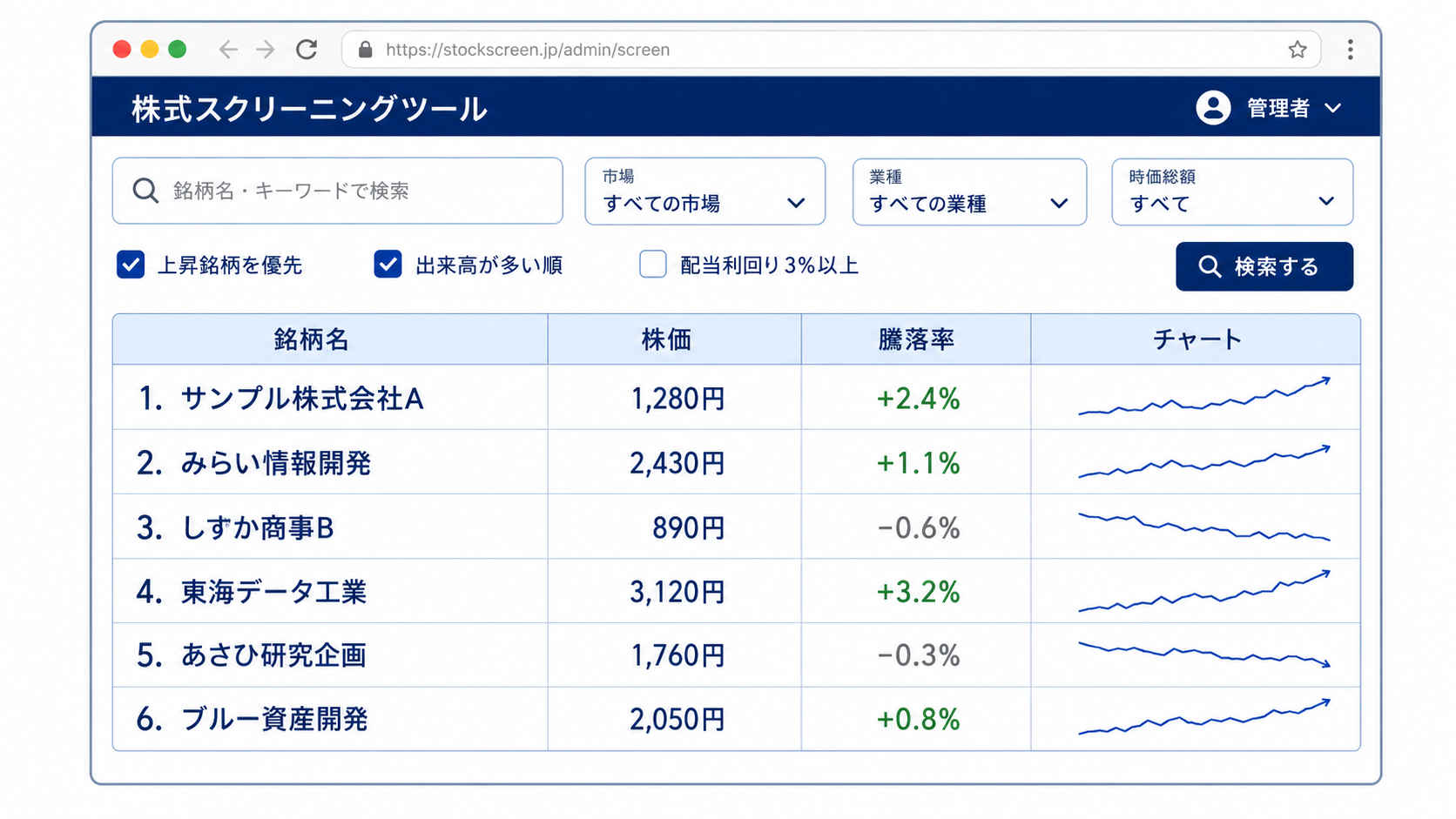Viewport: 1456px width, 819px height.
Task: Toggle the 上昇銘柄を優先 checkbox
Action: point(131,265)
